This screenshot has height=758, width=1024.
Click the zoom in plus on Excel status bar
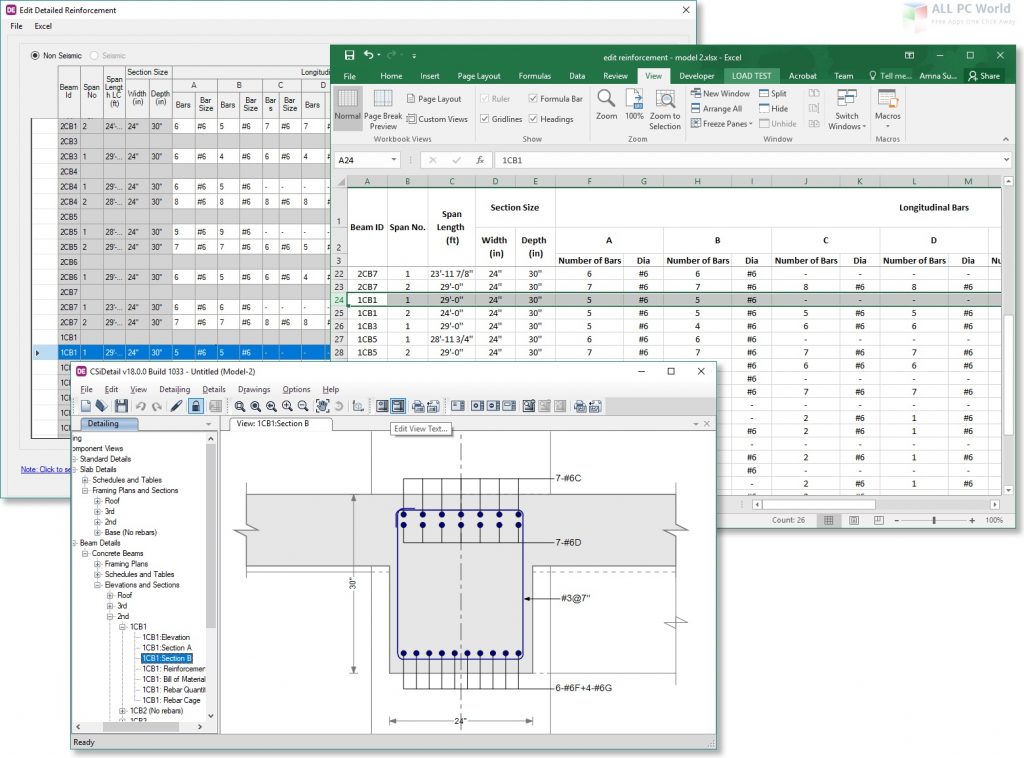point(972,520)
